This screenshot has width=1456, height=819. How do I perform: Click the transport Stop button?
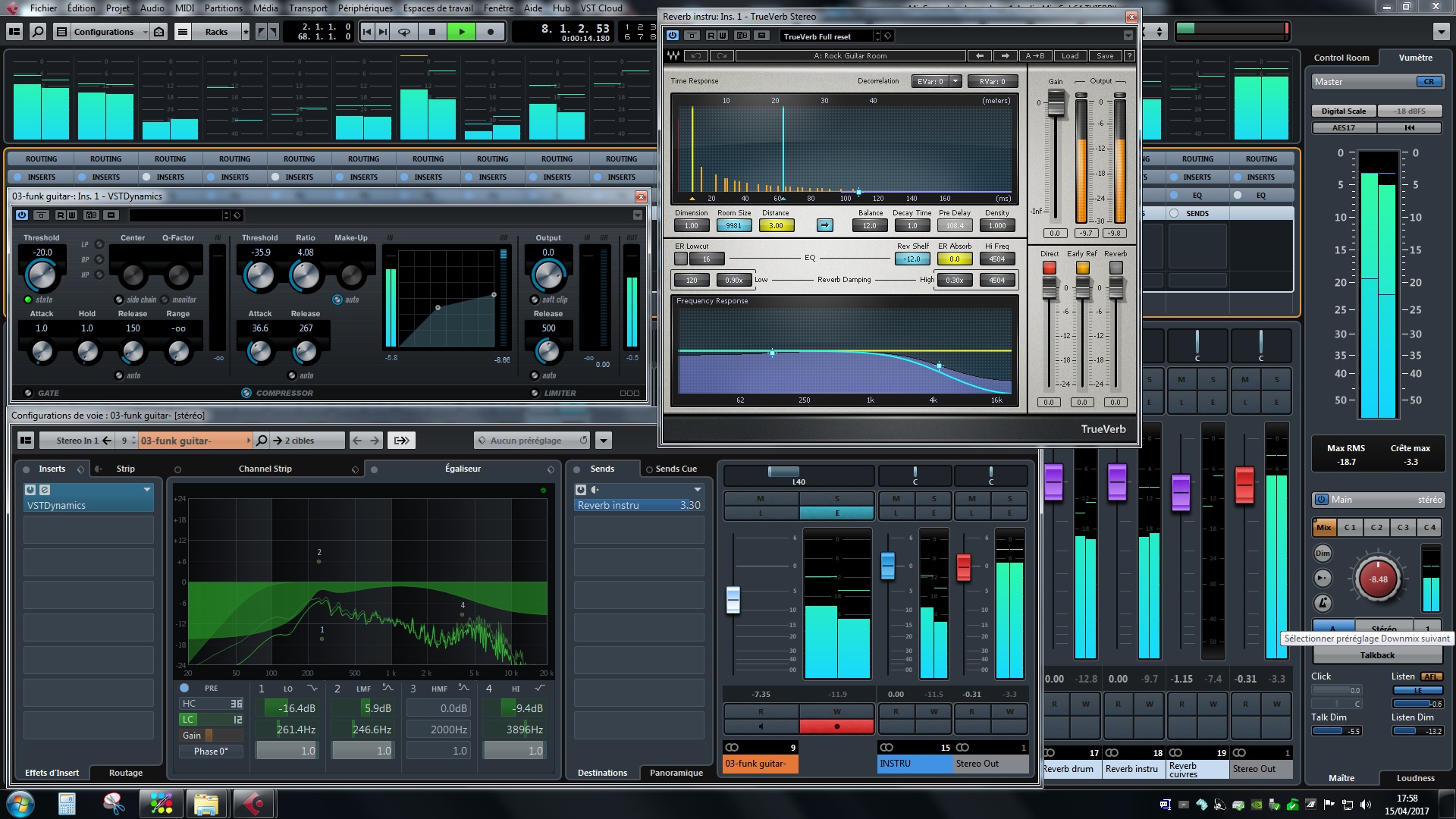pyautogui.click(x=432, y=32)
